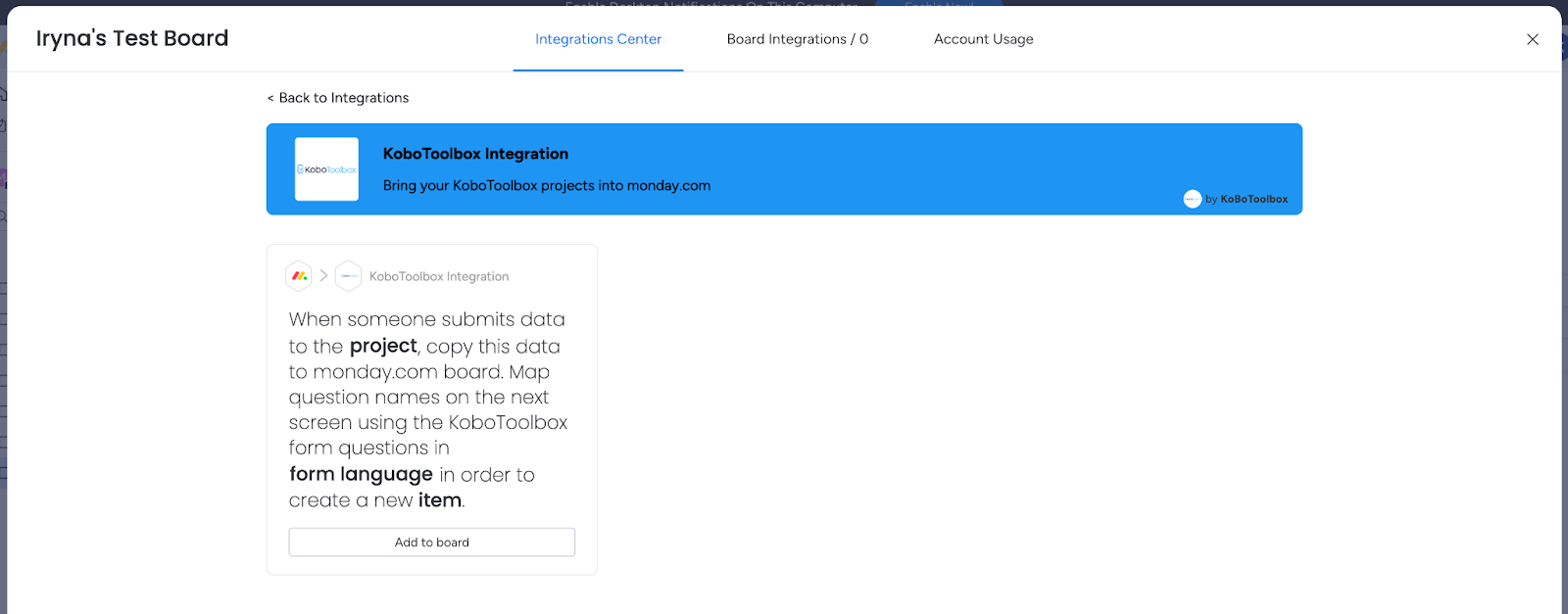Open the Board Integrations / 0 tab
1568x614 pixels.
point(797,39)
